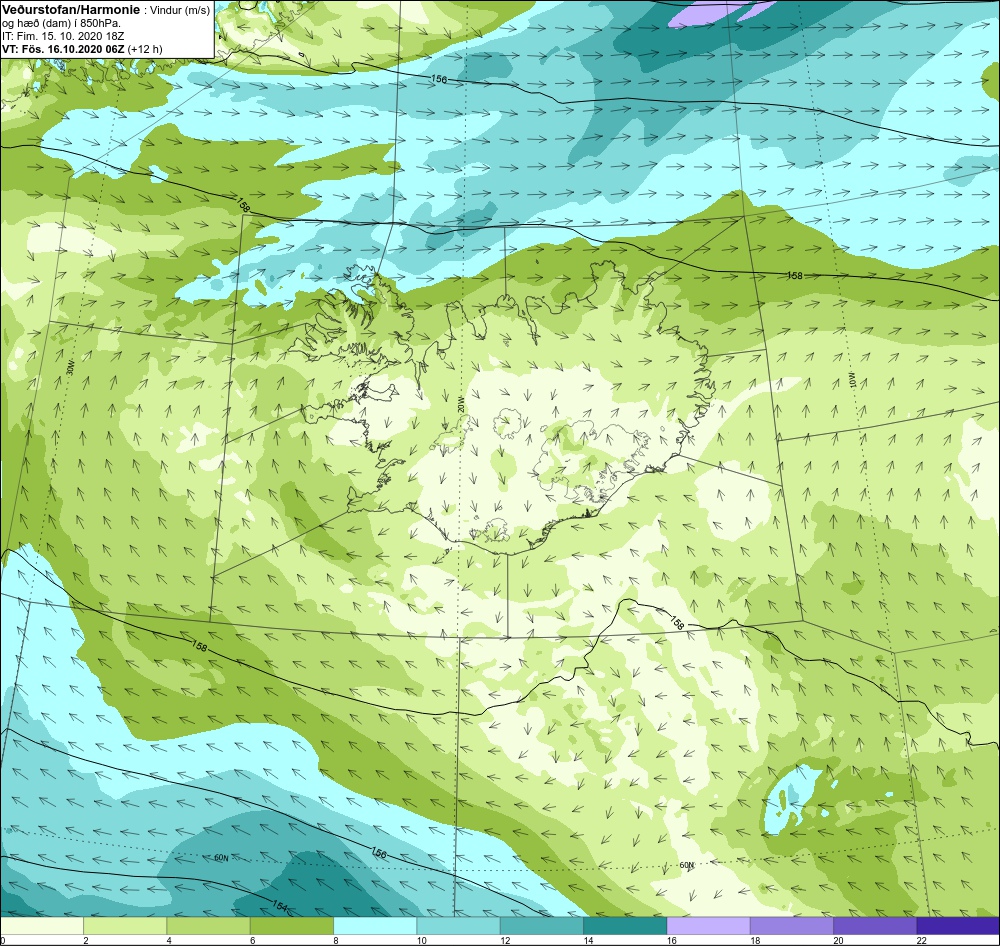Click the above-22 m/s deep purple legend swatch
The width and height of the screenshot is (1000, 946).
[959, 925]
